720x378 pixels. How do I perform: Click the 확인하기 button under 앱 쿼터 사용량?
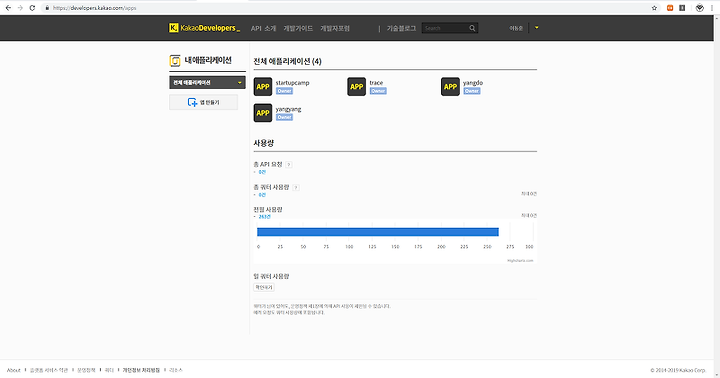264,288
